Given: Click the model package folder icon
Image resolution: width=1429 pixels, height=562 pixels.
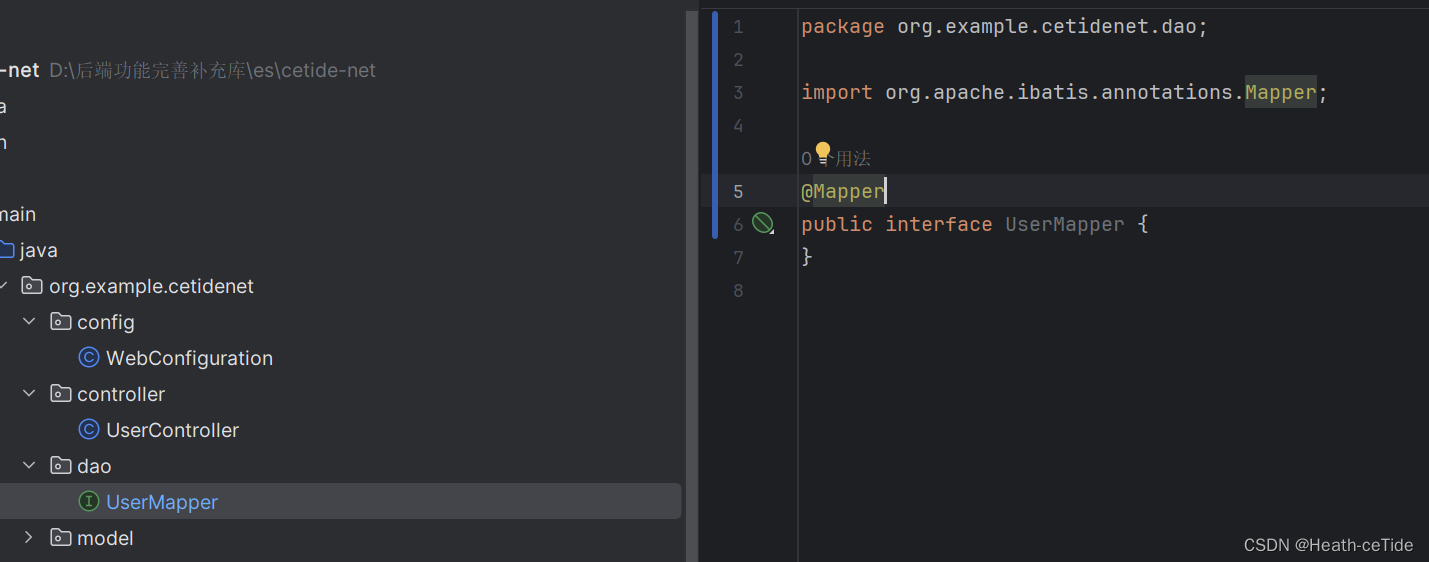Looking at the screenshot, I should 61,538.
